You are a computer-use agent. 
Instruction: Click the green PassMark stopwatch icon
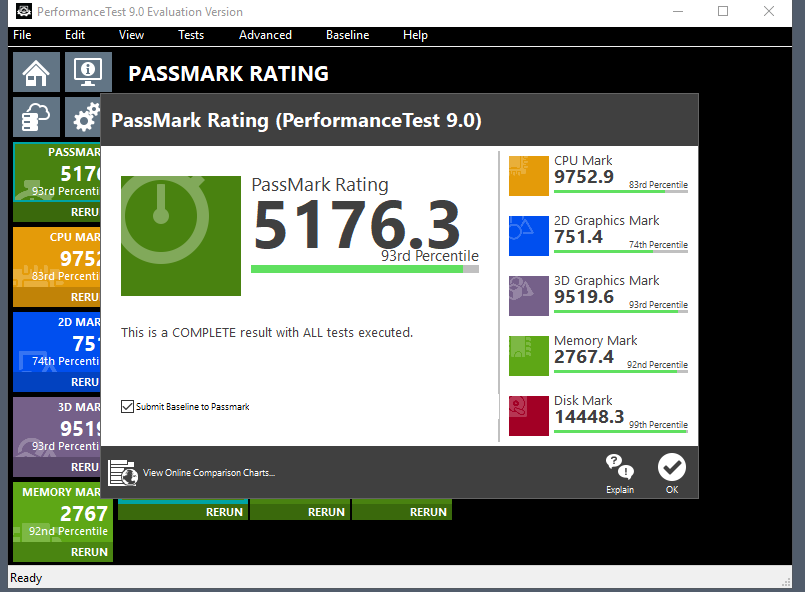pyautogui.click(x=181, y=236)
